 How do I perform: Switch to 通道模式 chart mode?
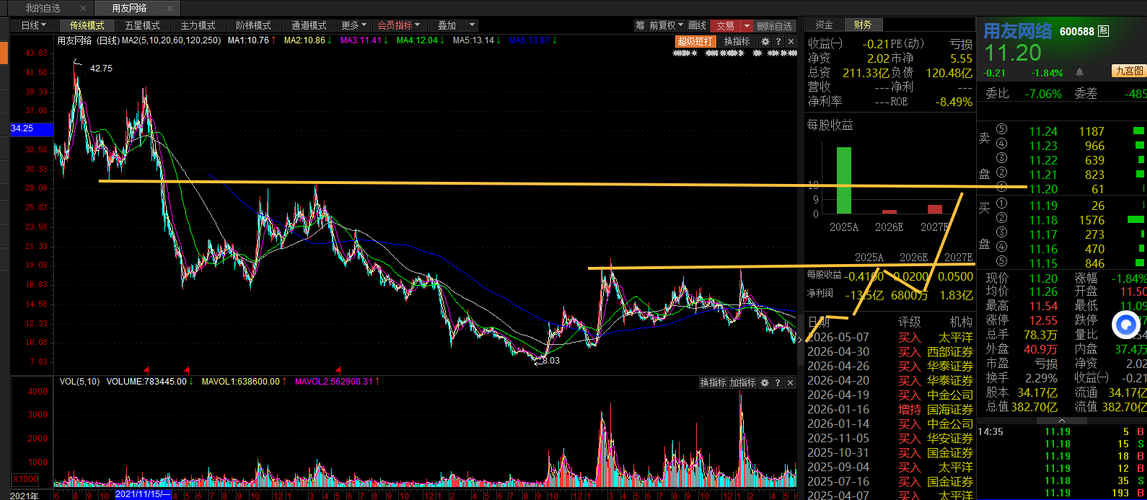coord(307,25)
